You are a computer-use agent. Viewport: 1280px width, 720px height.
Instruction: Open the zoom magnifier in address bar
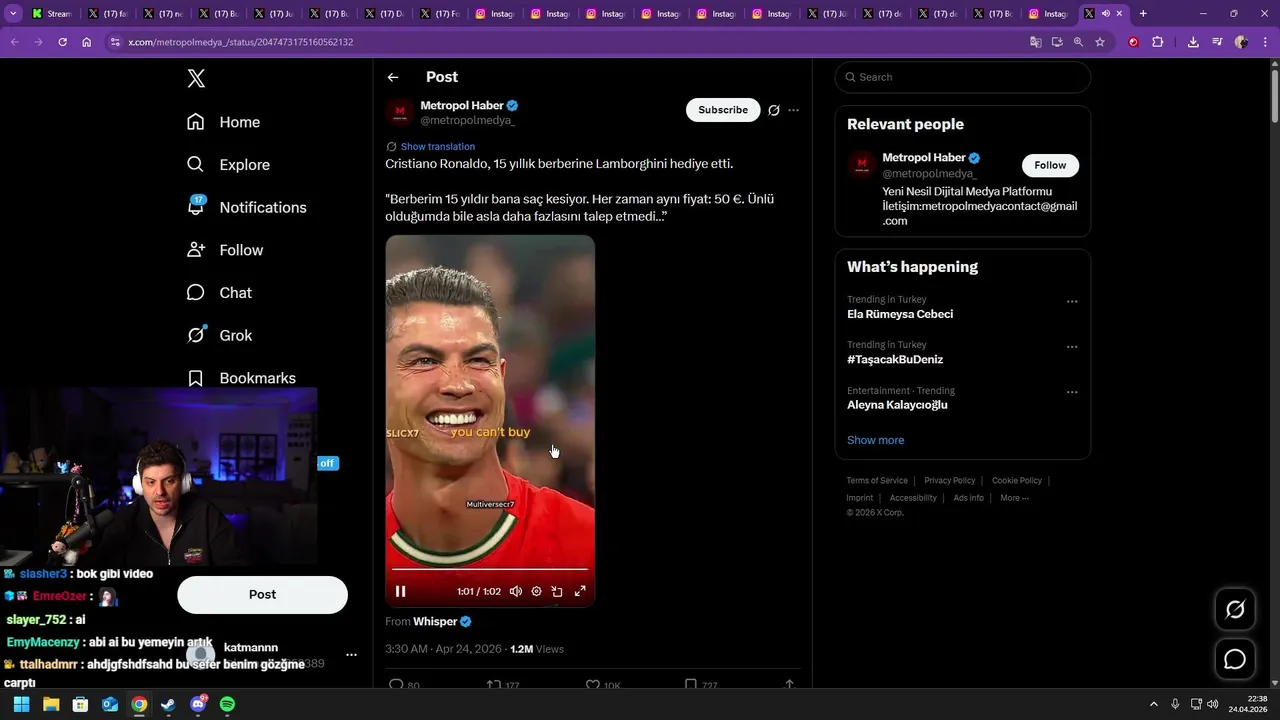pos(1078,42)
